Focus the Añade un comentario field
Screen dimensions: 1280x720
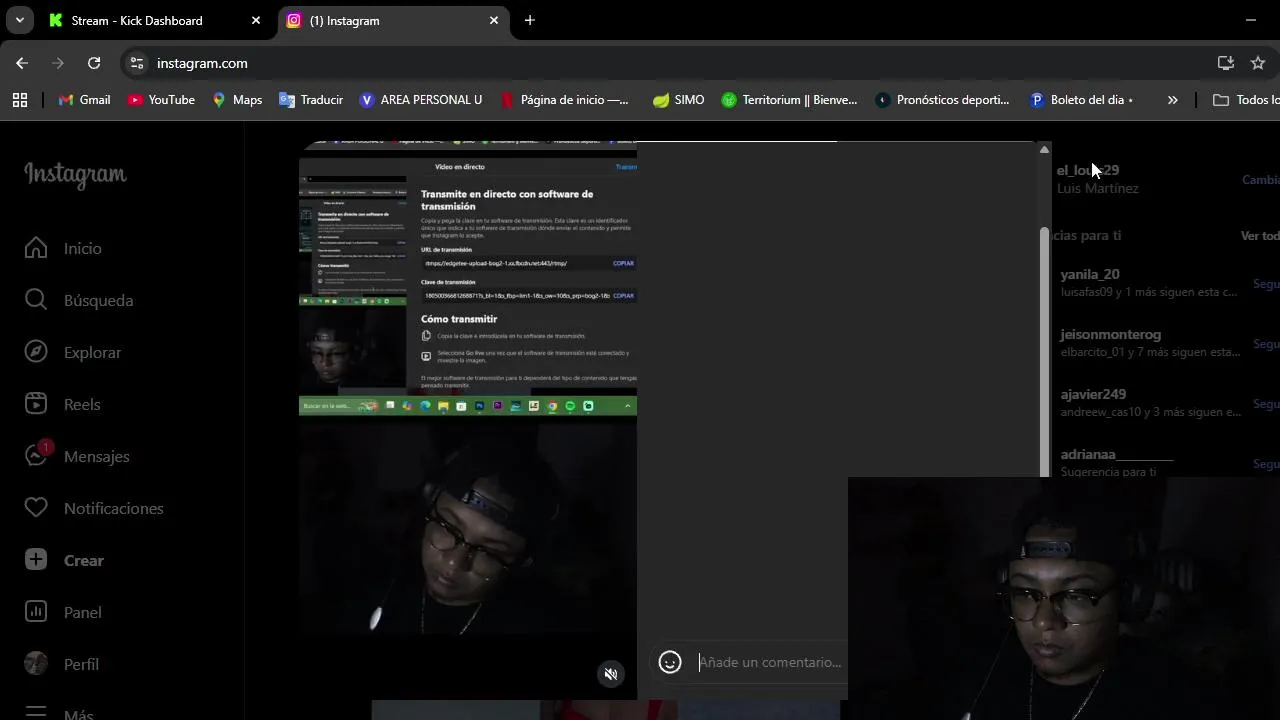[770, 662]
